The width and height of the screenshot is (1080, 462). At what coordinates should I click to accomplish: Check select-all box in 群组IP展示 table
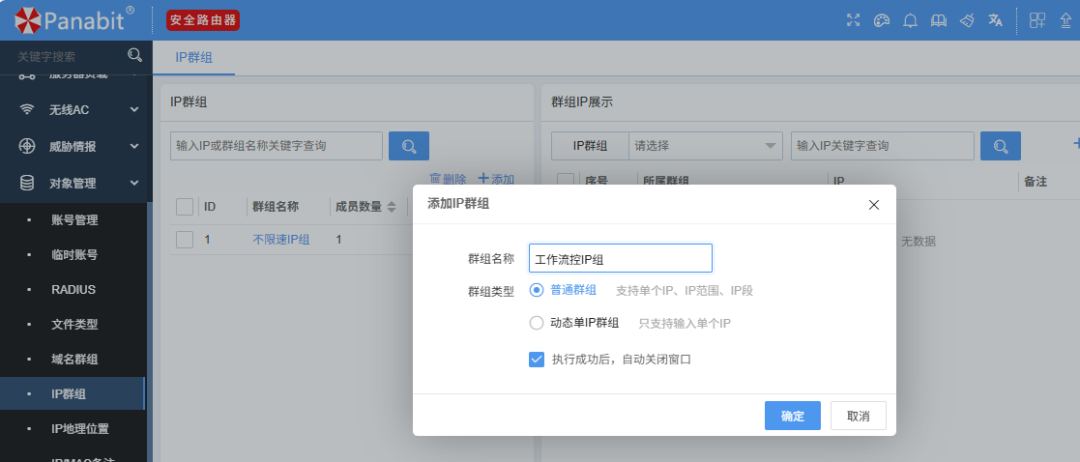click(565, 181)
